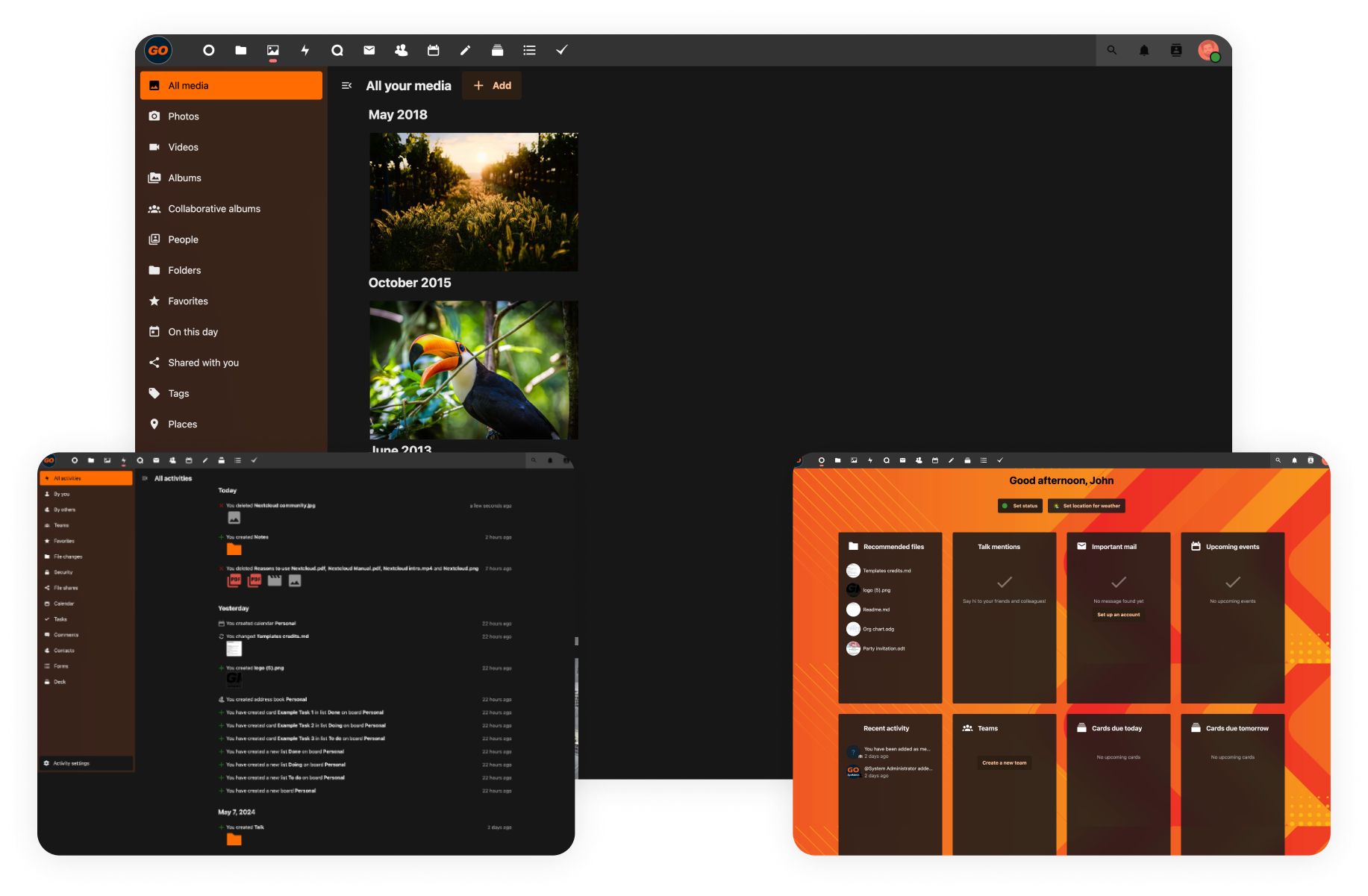This screenshot has height=896, width=1368.
Task: Open the Activity lightning bolt icon
Action: pyautogui.click(x=304, y=50)
